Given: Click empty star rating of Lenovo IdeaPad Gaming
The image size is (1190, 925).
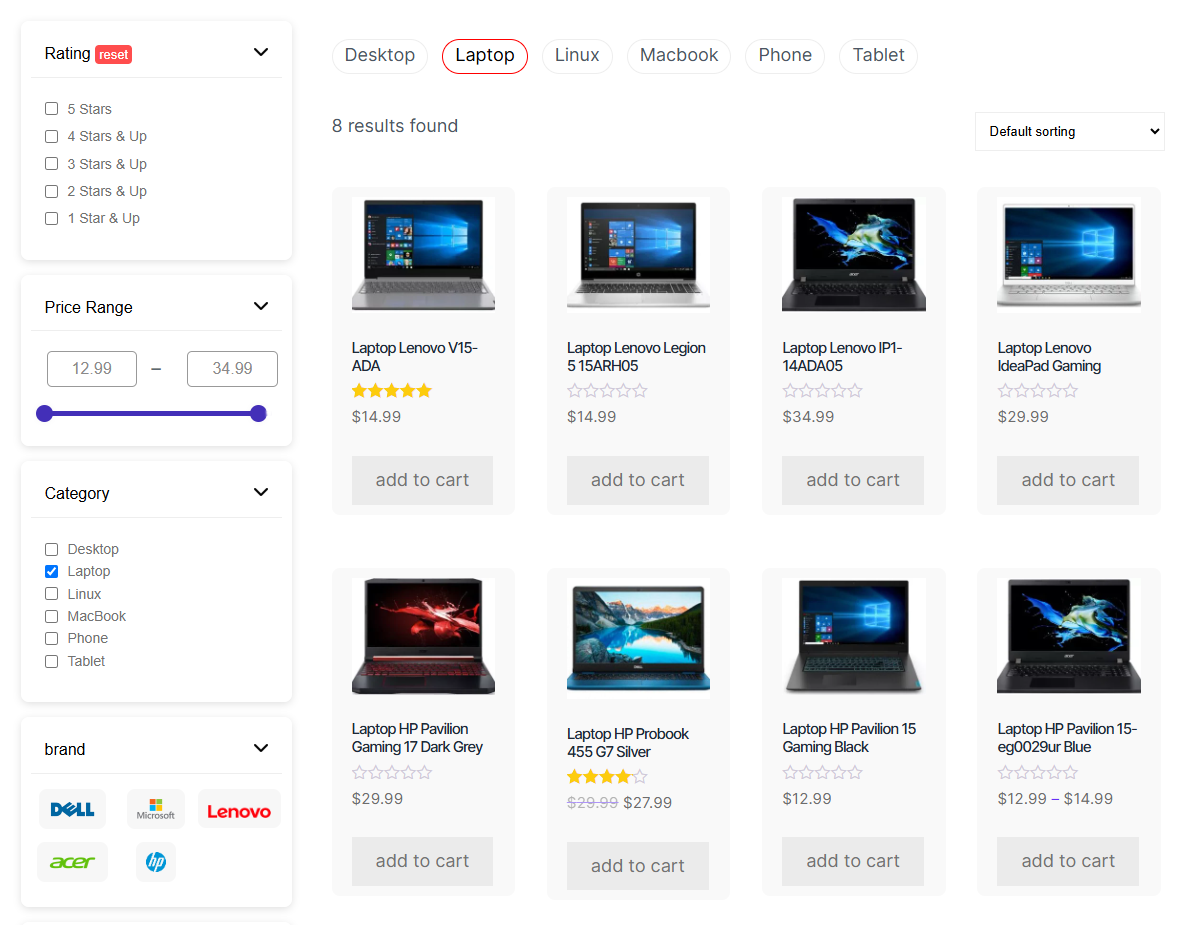Looking at the screenshot, I should (x=1037, y=391).
